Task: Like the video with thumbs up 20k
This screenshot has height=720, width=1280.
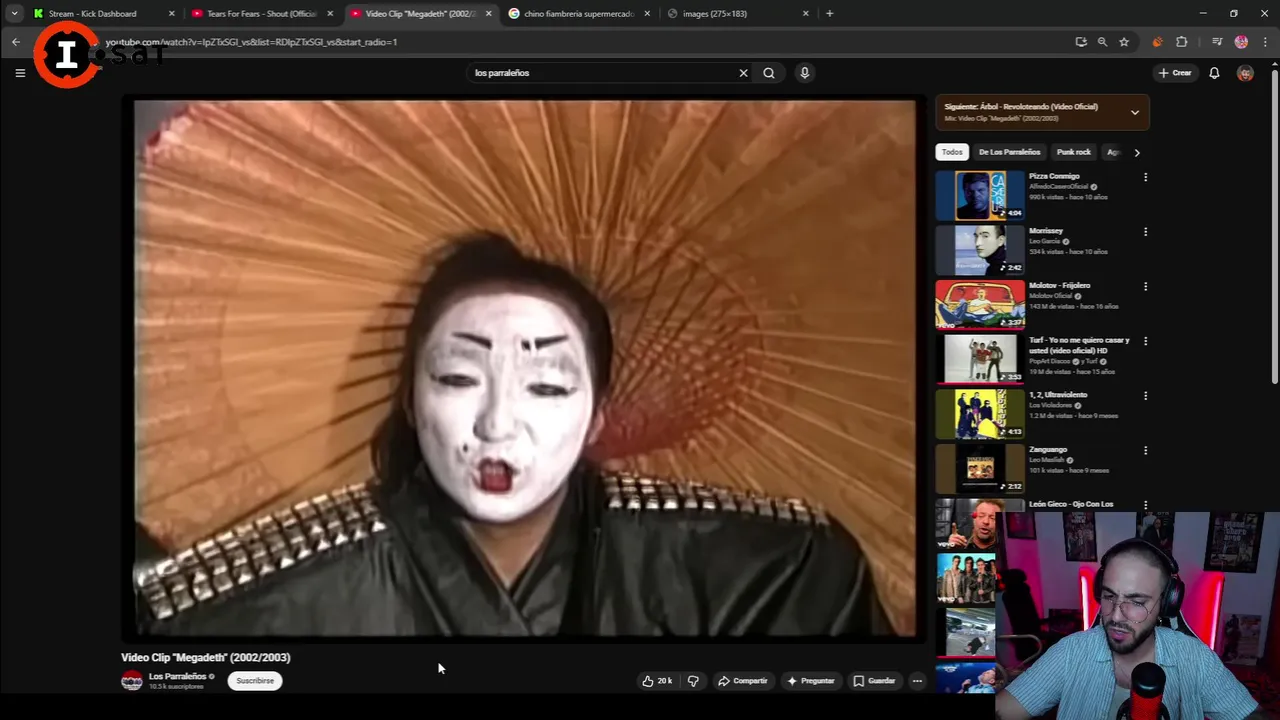Action: pyautogui.click(x=657, y=681)
